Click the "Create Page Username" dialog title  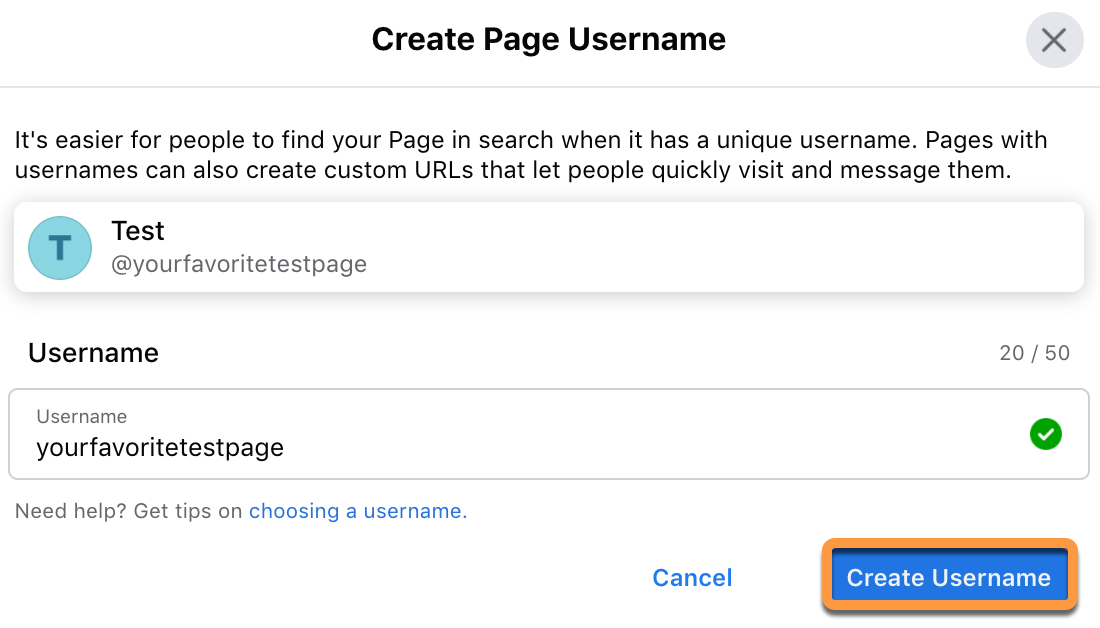click(548, 40)
